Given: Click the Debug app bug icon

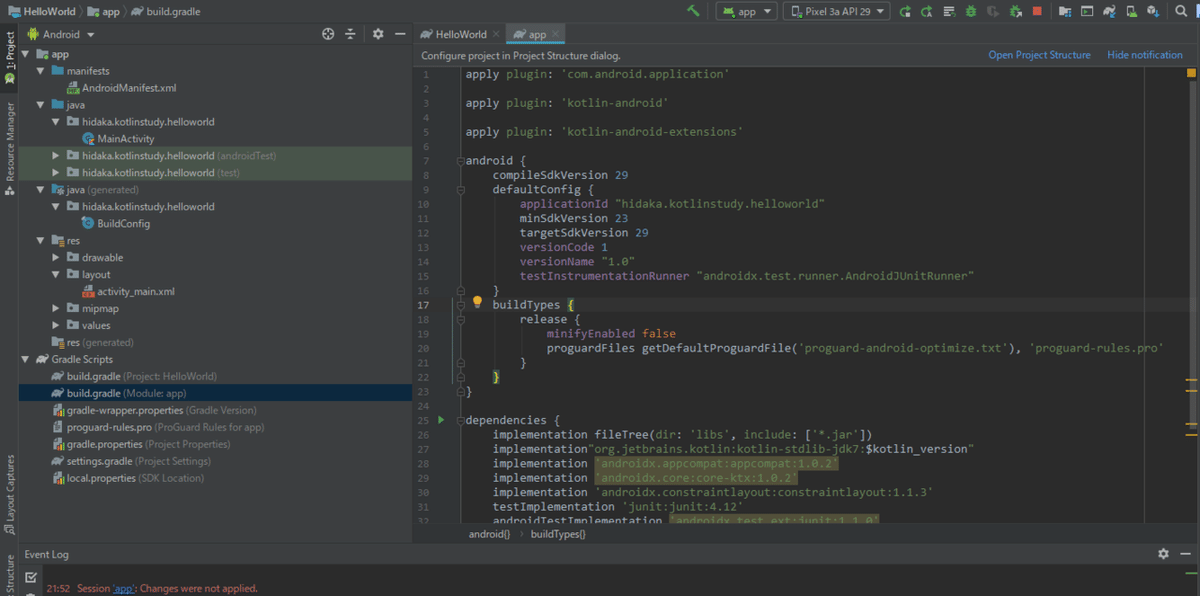Looking at the screenshot, I should point(971,11).
